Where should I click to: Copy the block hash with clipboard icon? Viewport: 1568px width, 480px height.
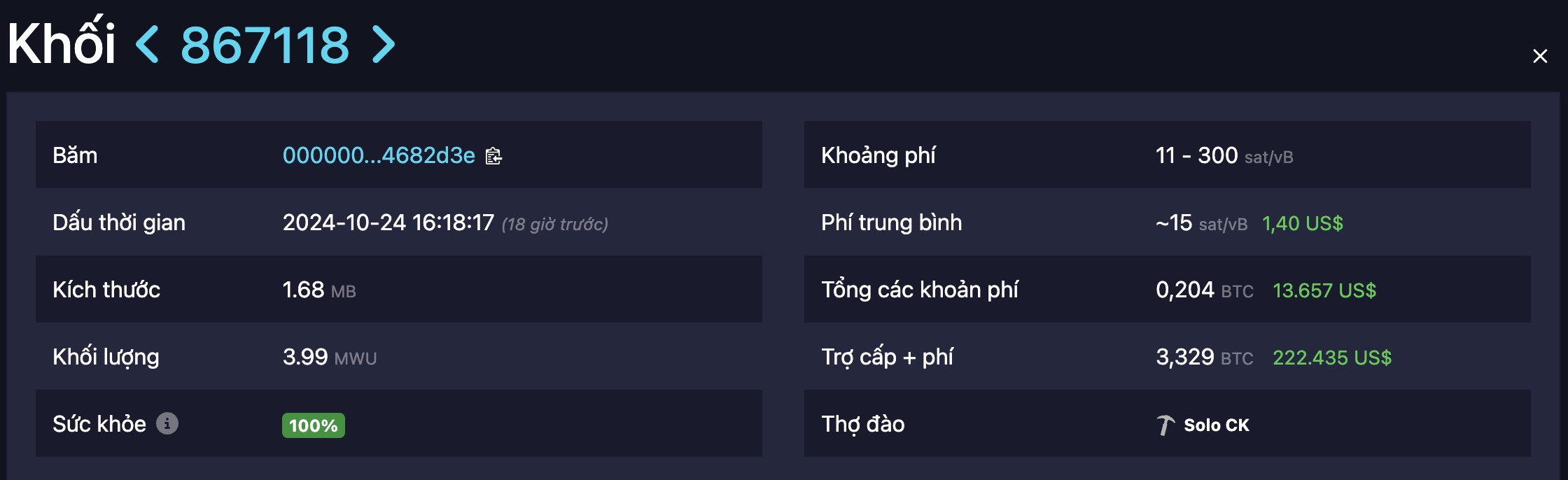pos(494,155)
